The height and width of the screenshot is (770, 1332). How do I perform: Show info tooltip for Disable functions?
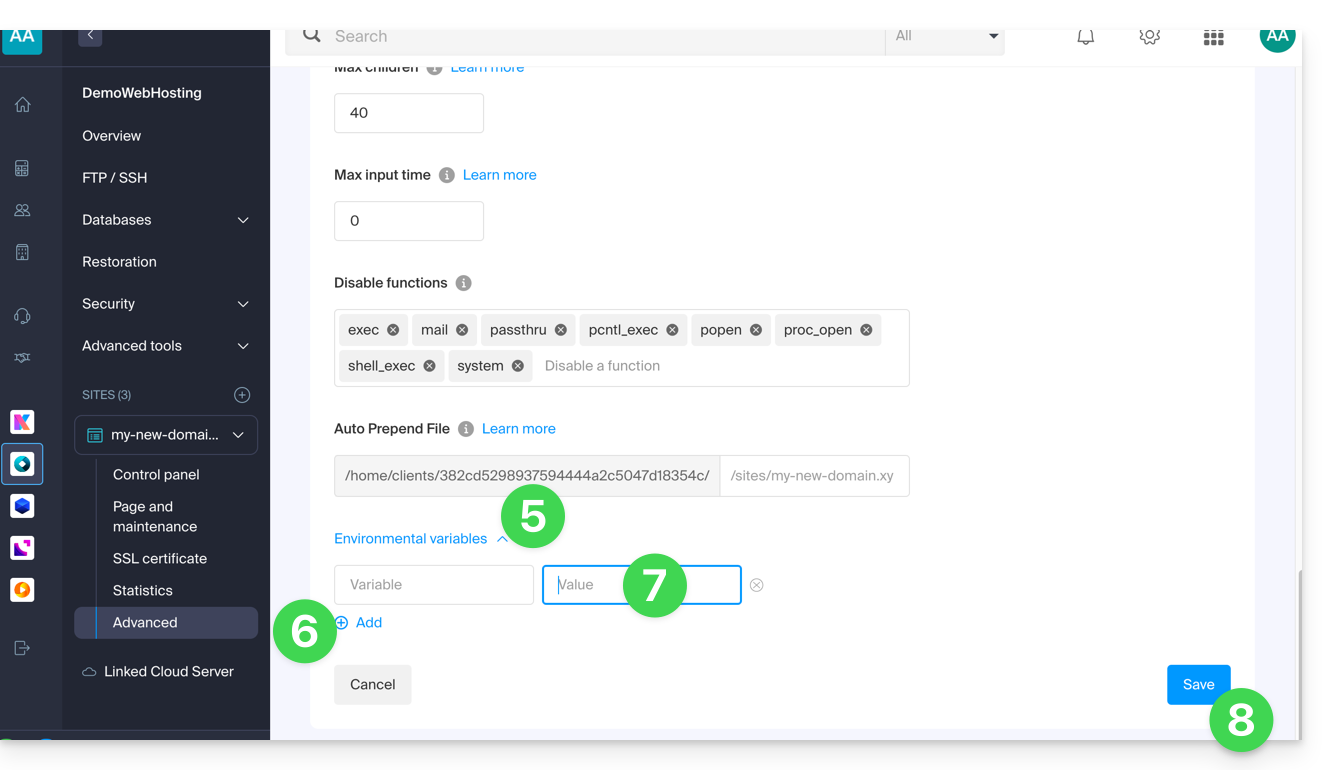click(463, 283)
